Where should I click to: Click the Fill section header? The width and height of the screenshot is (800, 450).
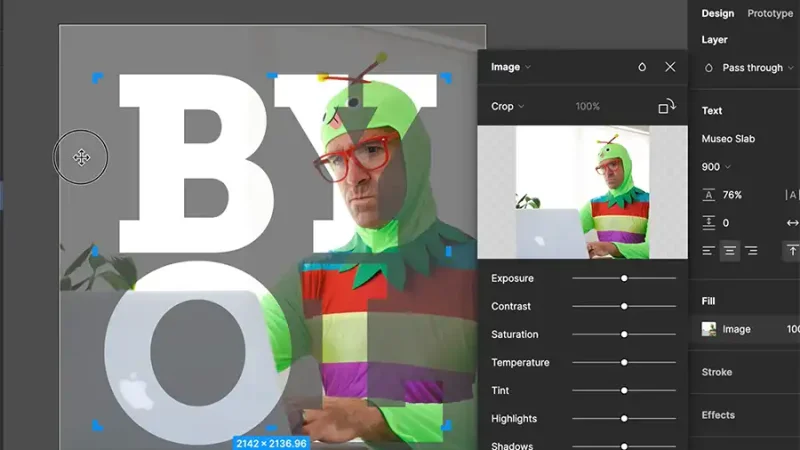[x=708, y=301]
